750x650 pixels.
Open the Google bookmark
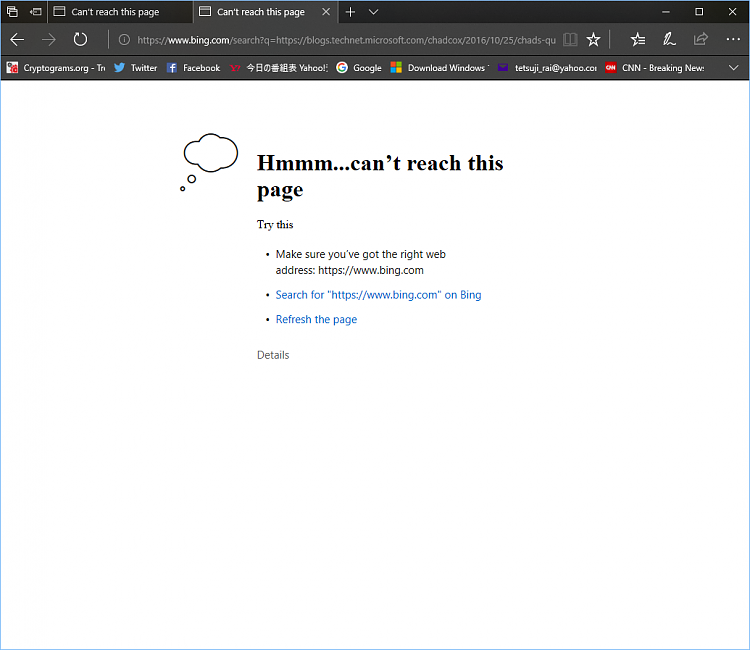coord(359,68)
